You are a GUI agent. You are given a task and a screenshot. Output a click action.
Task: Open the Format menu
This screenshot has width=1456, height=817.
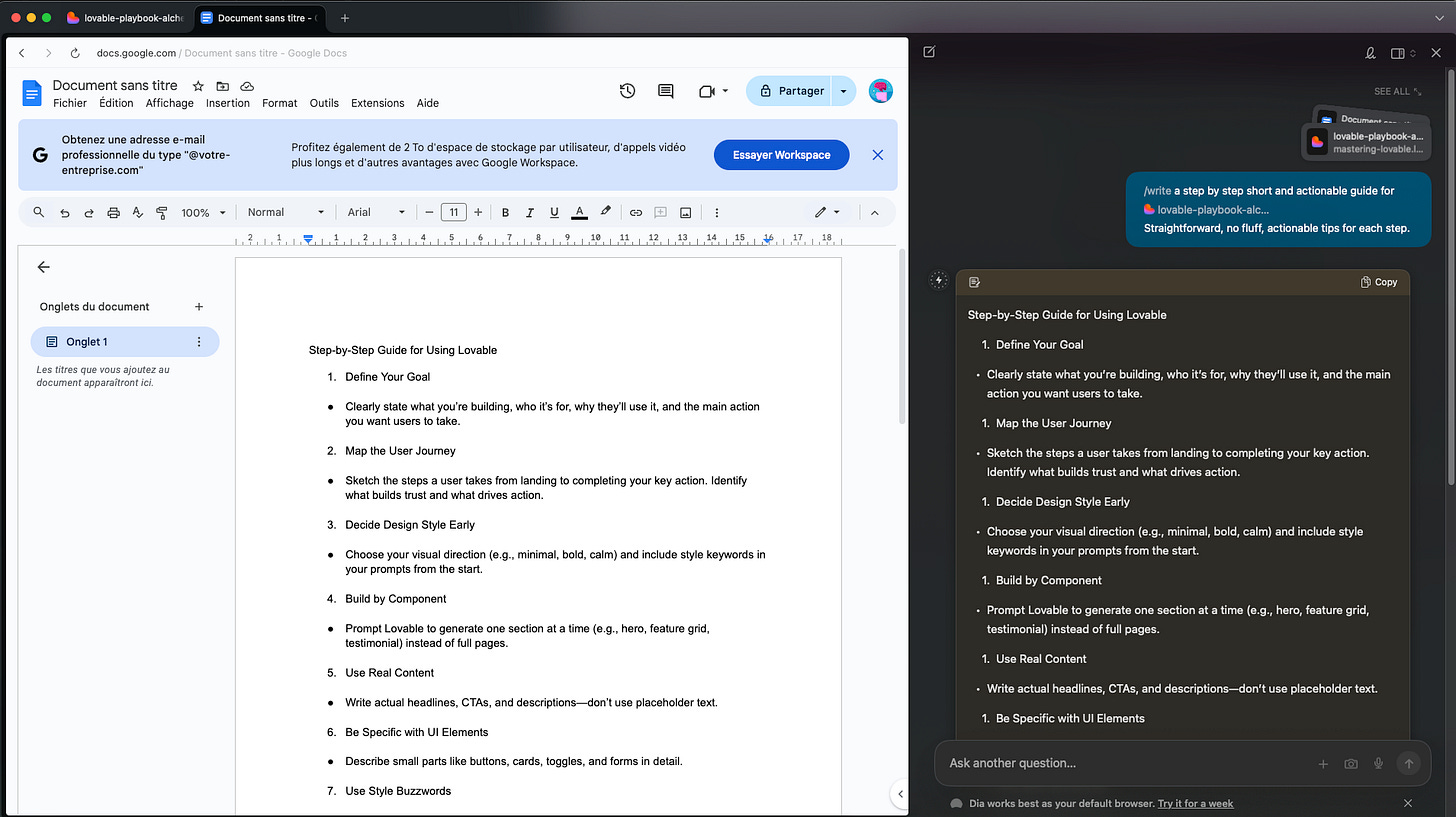(280, 103)
